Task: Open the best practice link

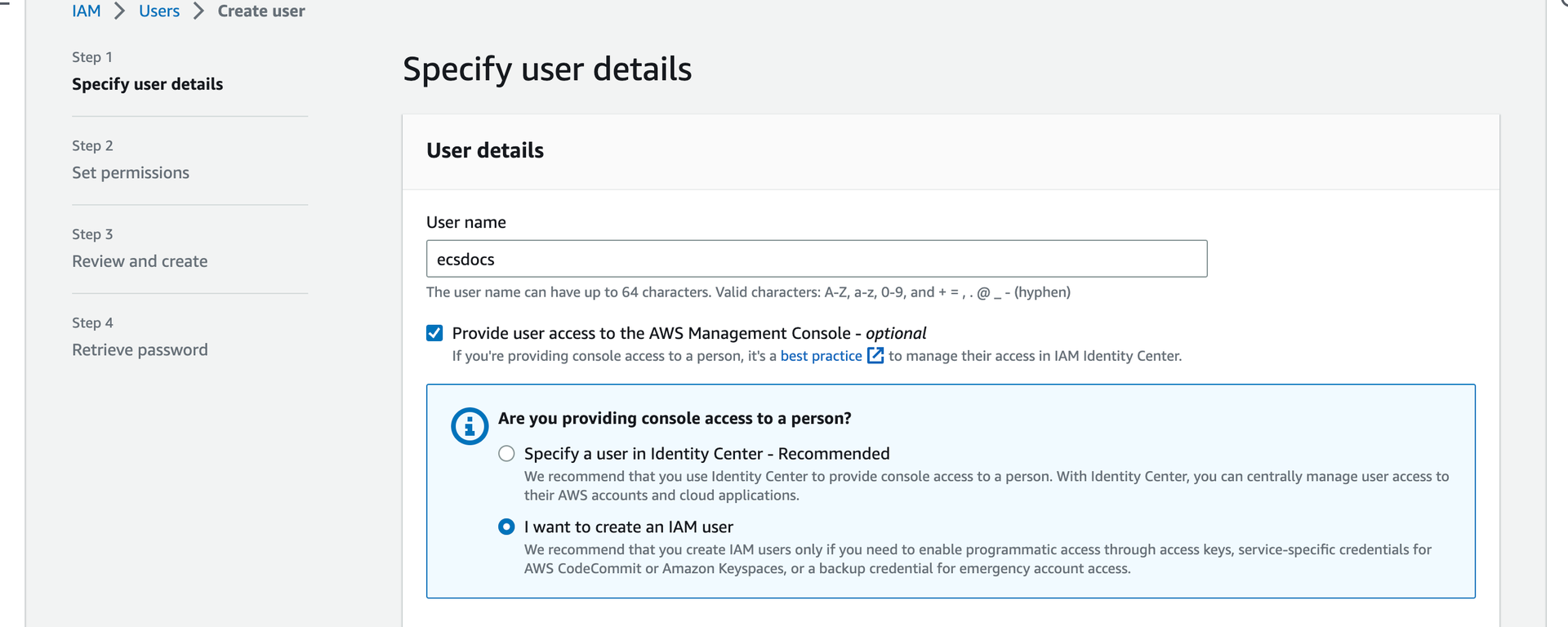Action: click(821, 356)
